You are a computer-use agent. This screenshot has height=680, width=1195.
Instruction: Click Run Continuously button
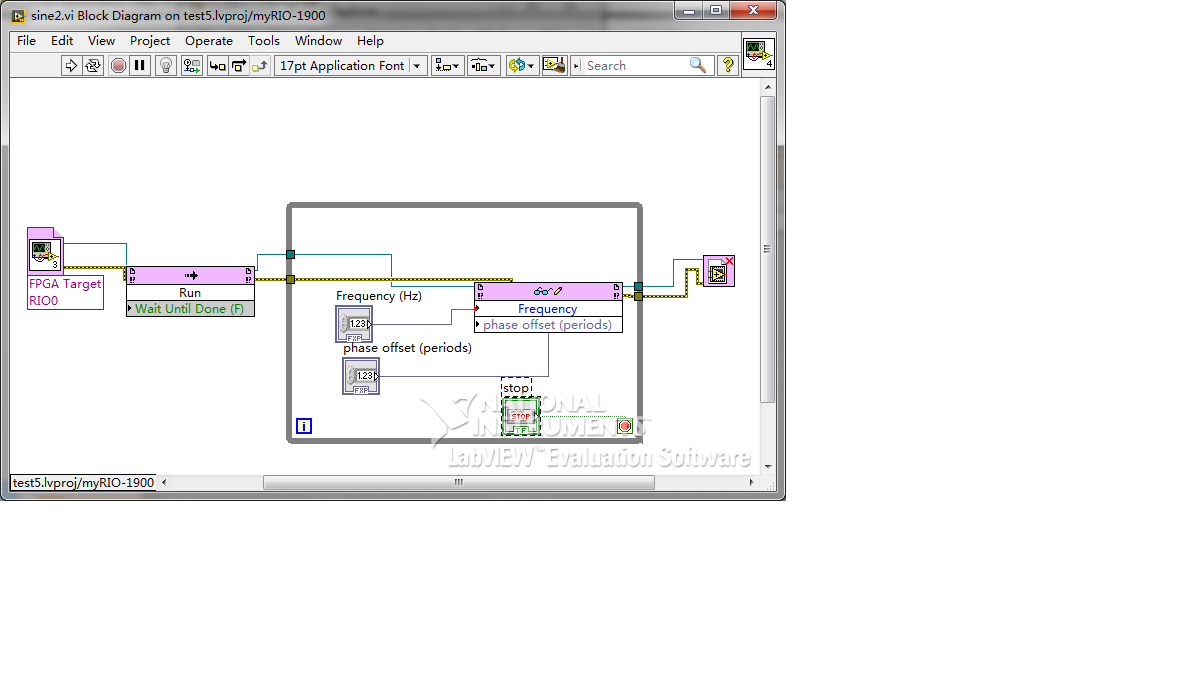93,66
